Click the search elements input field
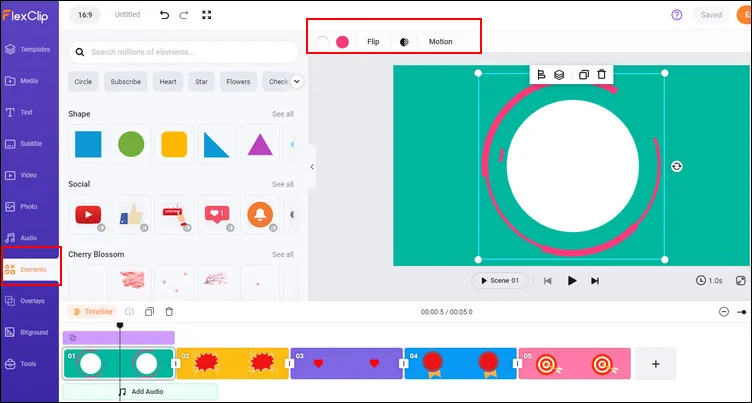 click(x=184, y=52)
